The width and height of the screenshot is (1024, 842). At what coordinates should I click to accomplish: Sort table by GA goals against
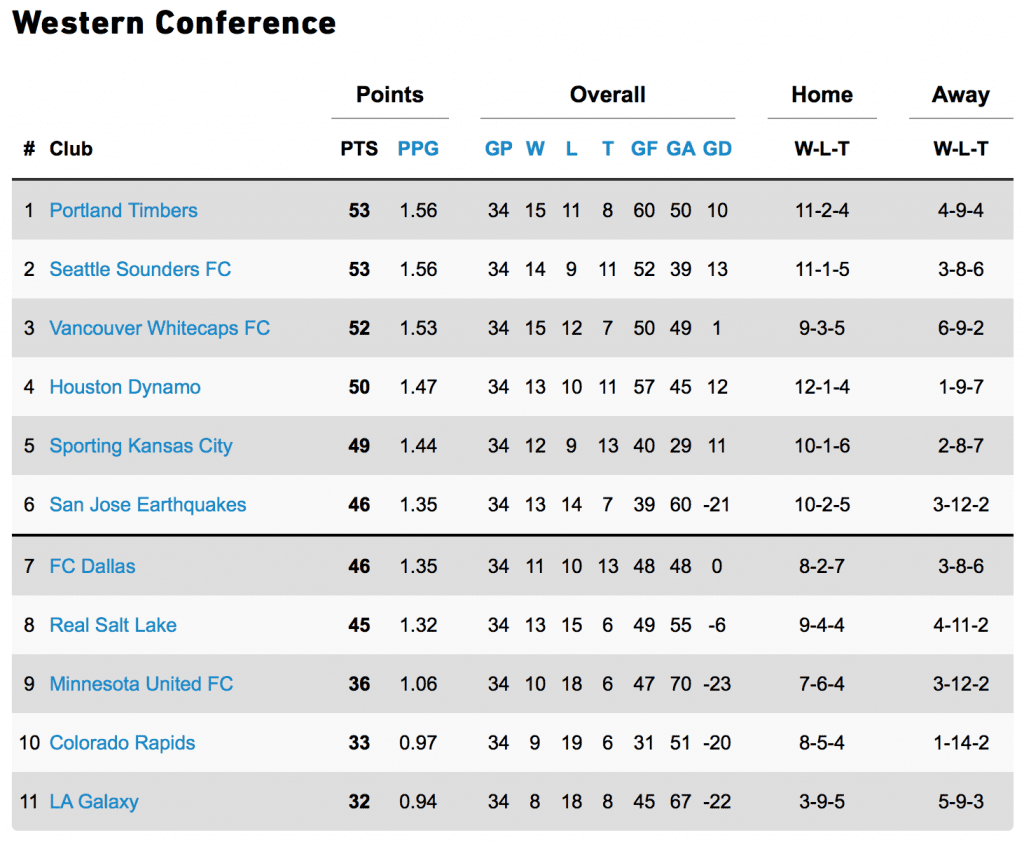tap(680, 148)
